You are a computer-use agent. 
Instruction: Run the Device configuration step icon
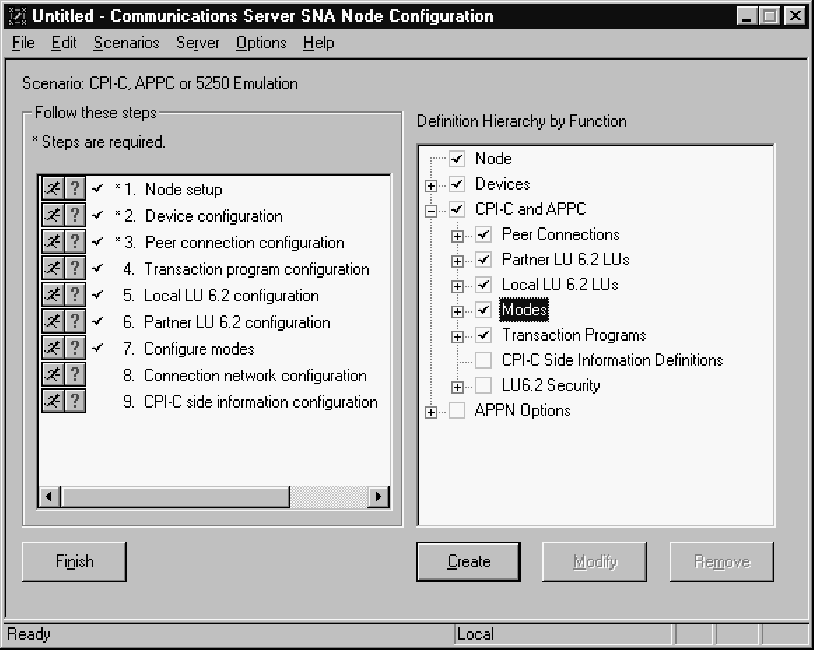coord(53,215)
